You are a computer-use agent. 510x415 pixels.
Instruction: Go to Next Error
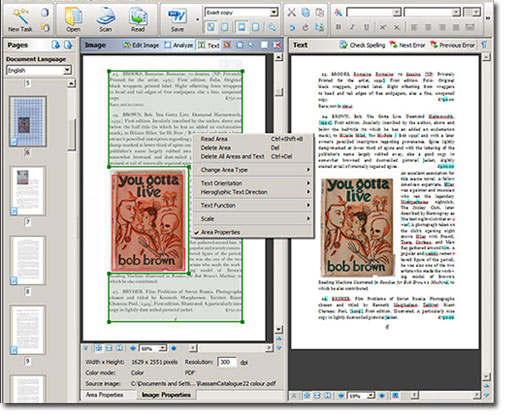coord(408,45)
